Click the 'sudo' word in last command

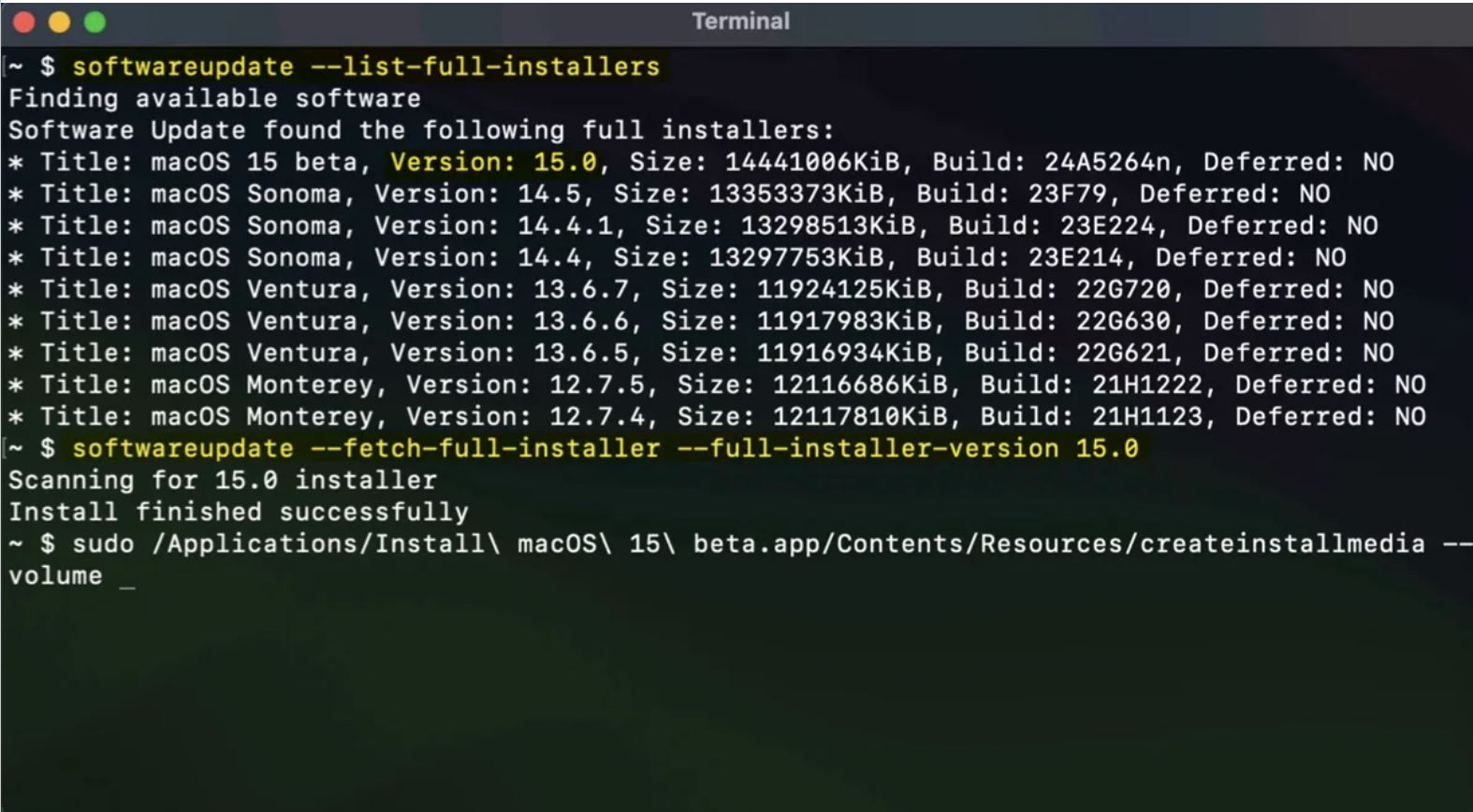[103, 544]
